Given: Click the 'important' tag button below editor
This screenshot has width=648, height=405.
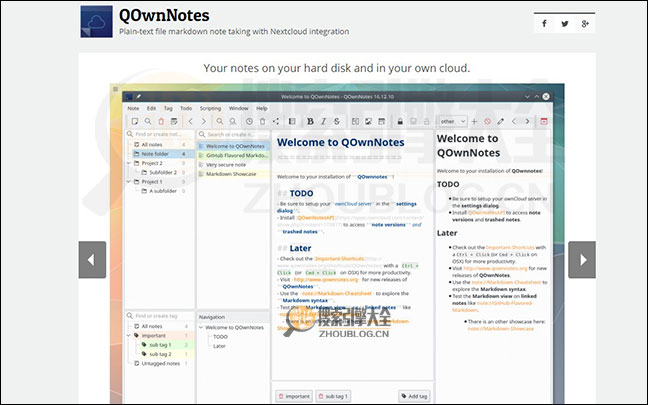Looking at the screenshot, I should (294, 396).
